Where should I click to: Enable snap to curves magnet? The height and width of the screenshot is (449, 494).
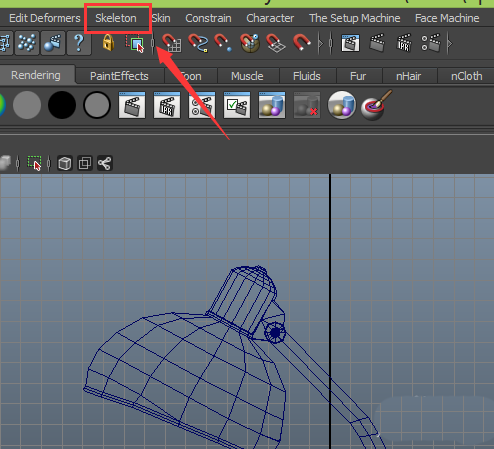198,43
